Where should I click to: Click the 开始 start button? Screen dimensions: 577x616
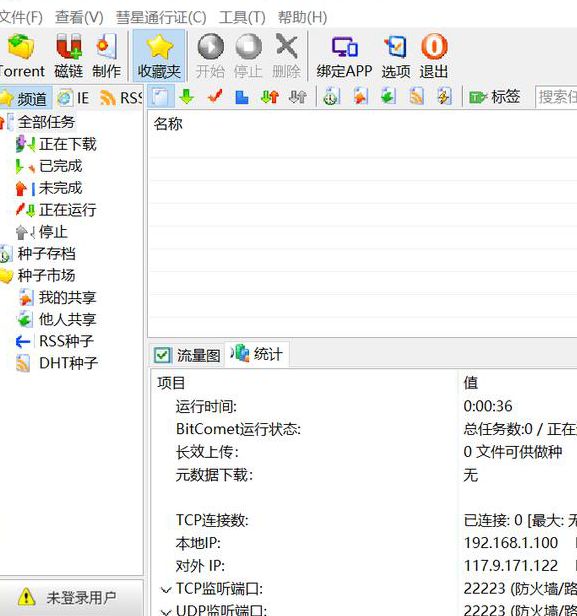tap(210, 56)
